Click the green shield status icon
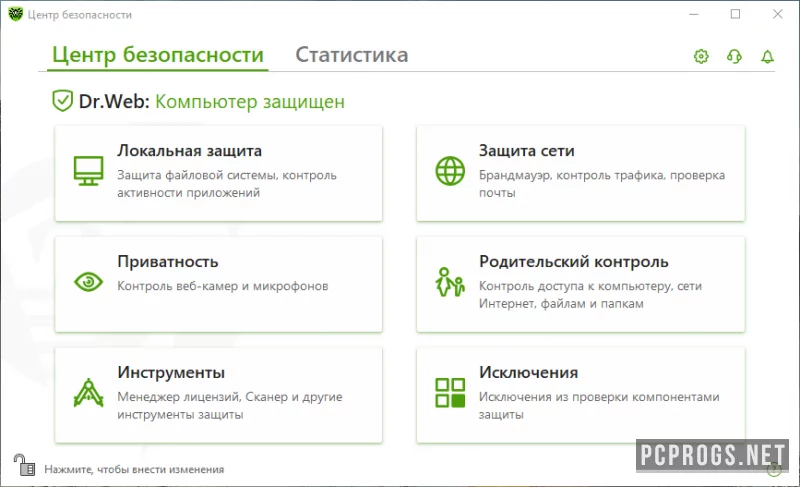The width and height of the screenshot is (800, 487). coord(62,100)
